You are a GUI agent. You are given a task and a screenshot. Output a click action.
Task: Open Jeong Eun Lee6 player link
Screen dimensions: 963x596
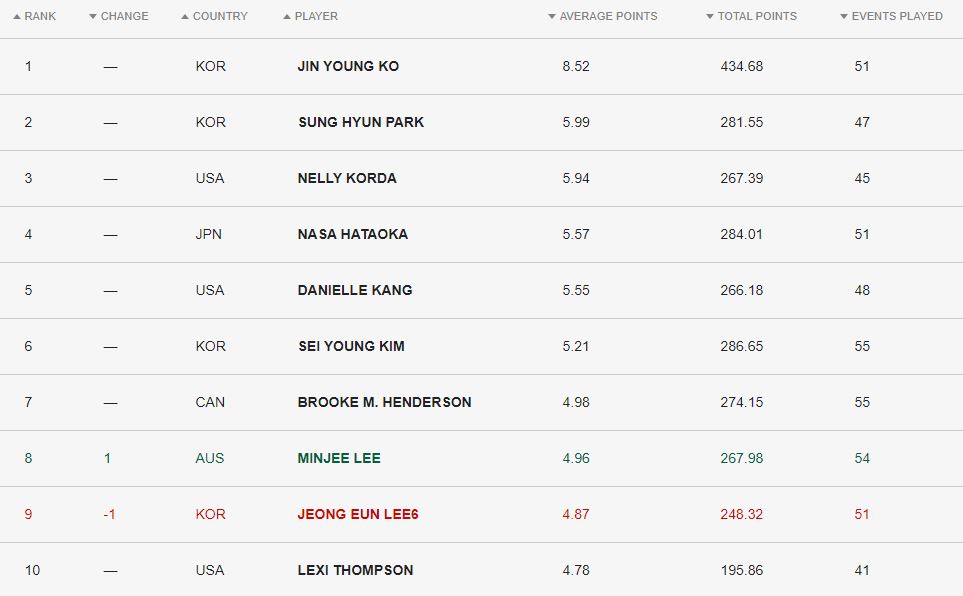coord(358,514)
